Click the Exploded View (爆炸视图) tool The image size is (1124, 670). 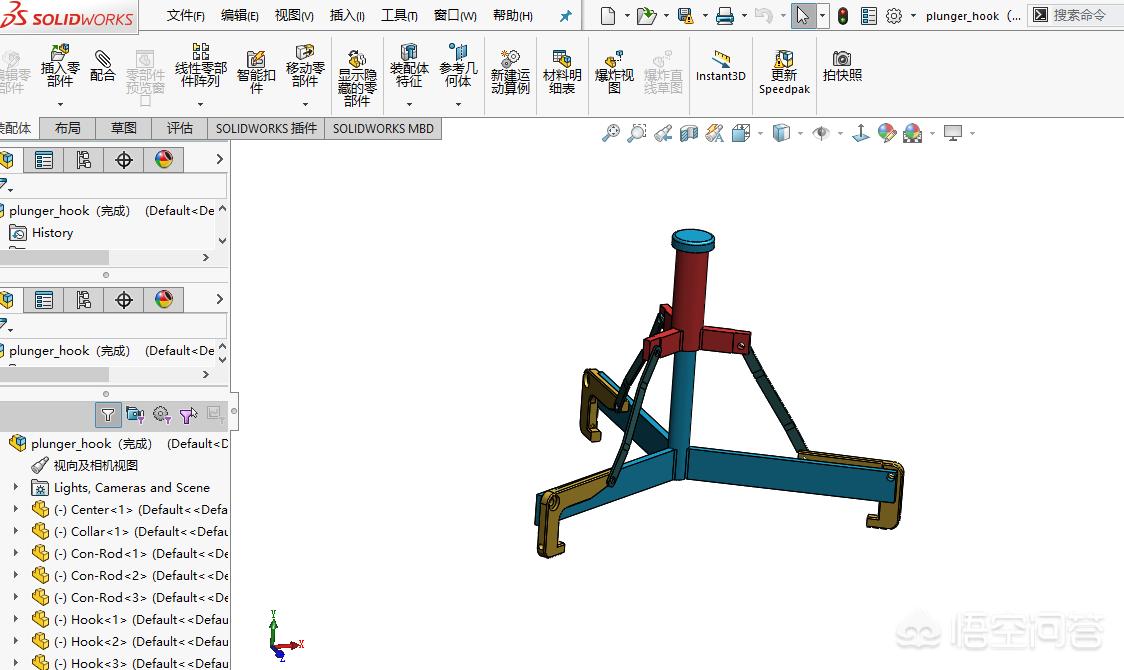point(614,72)
